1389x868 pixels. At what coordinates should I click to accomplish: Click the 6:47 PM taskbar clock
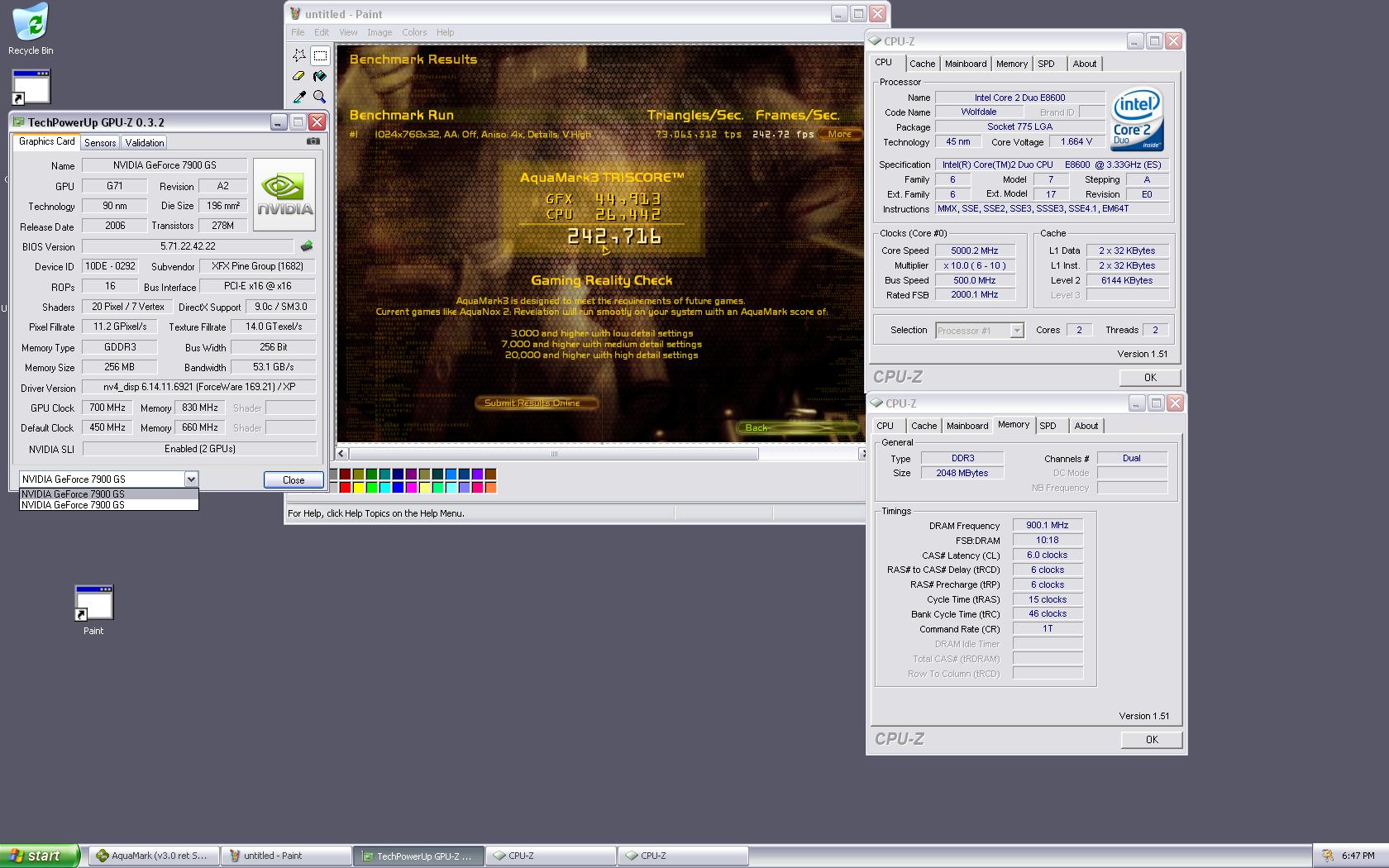[1358, 856]
